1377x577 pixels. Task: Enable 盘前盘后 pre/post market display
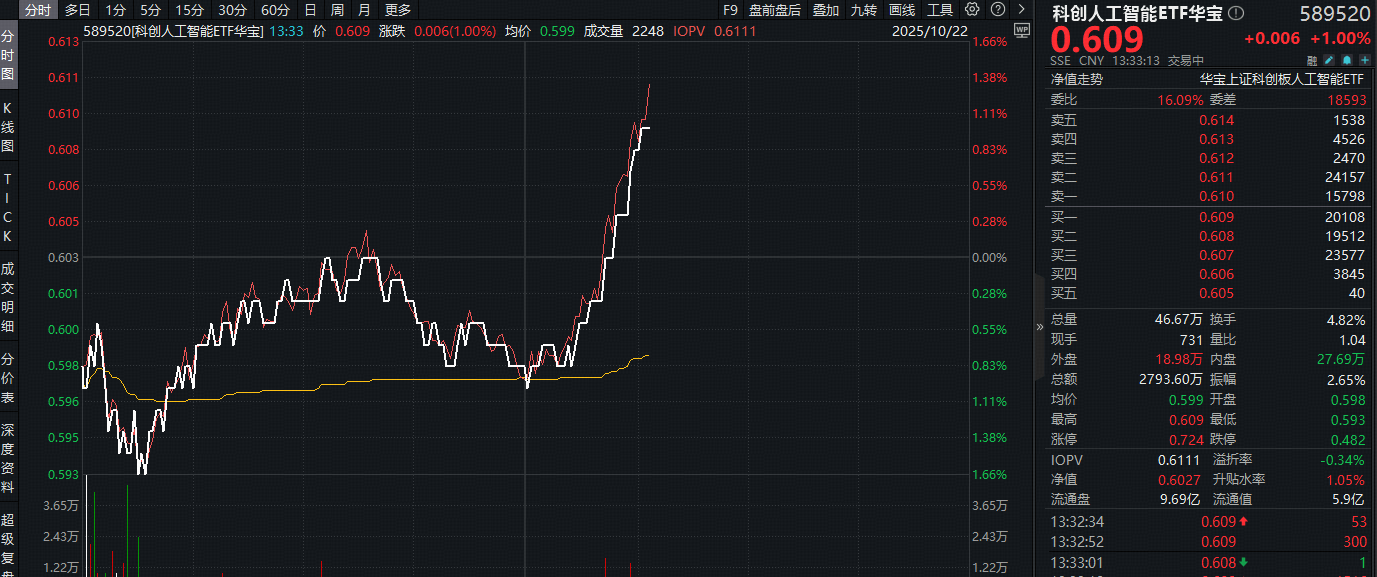pos(774,9)
